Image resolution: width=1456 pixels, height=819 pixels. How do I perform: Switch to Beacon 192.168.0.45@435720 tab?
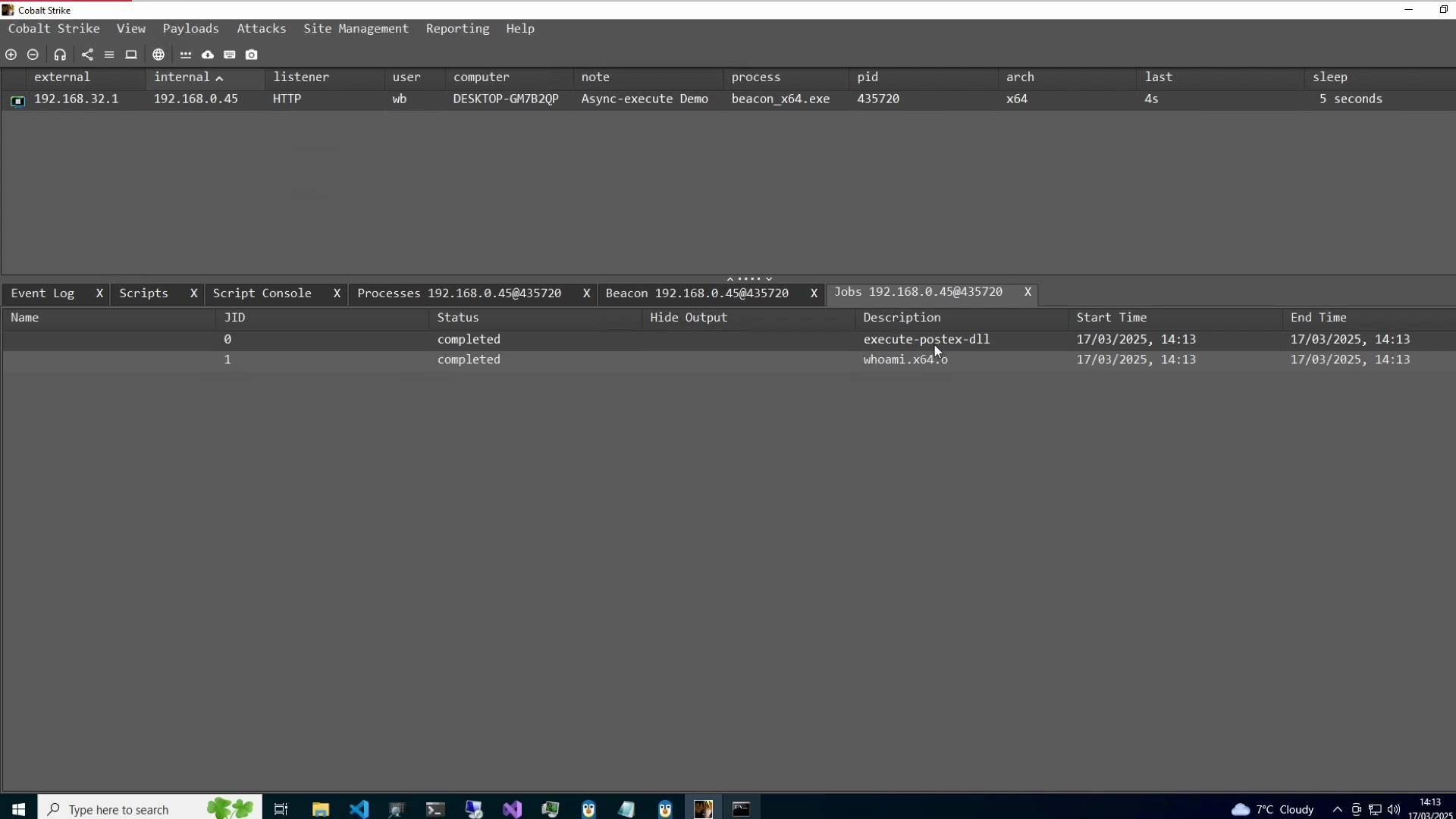(x=696, y=293)
